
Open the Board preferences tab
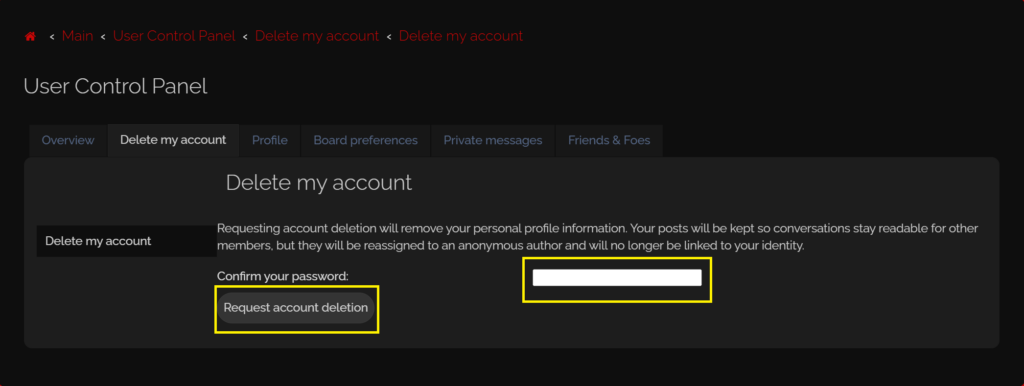click(x=365, y=140)
